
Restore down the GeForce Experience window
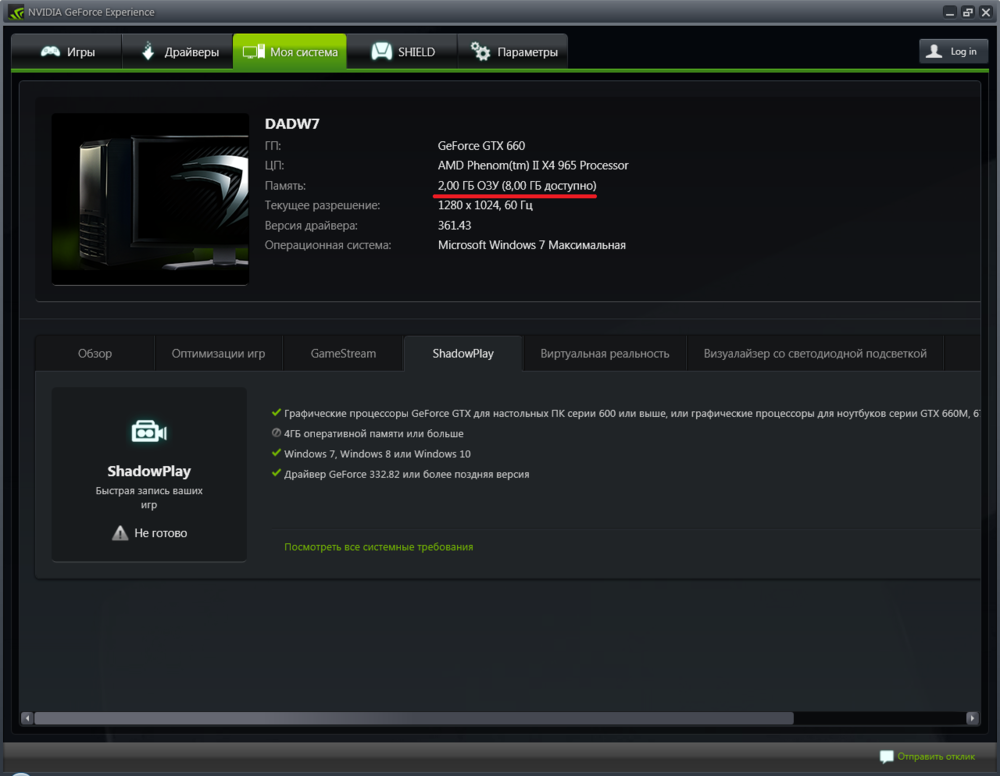968,12
